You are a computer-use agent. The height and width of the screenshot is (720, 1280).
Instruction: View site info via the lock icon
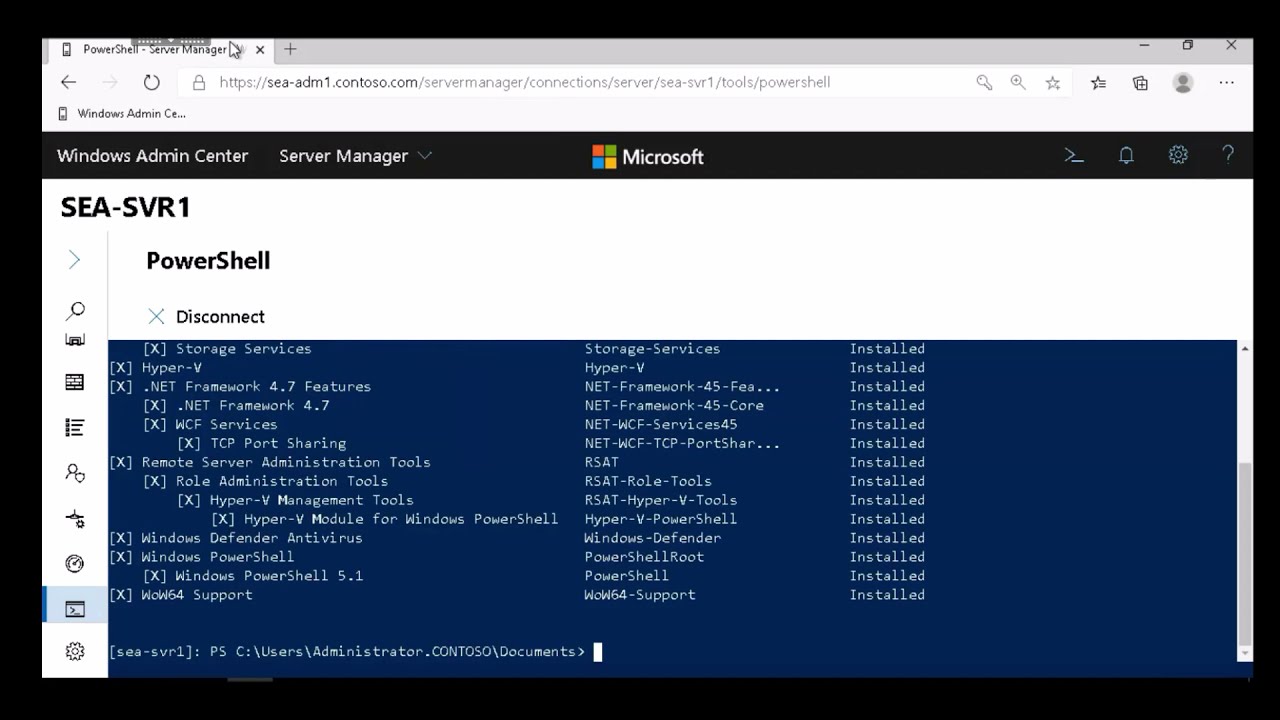pyautogui.click(x=199, y=83)
